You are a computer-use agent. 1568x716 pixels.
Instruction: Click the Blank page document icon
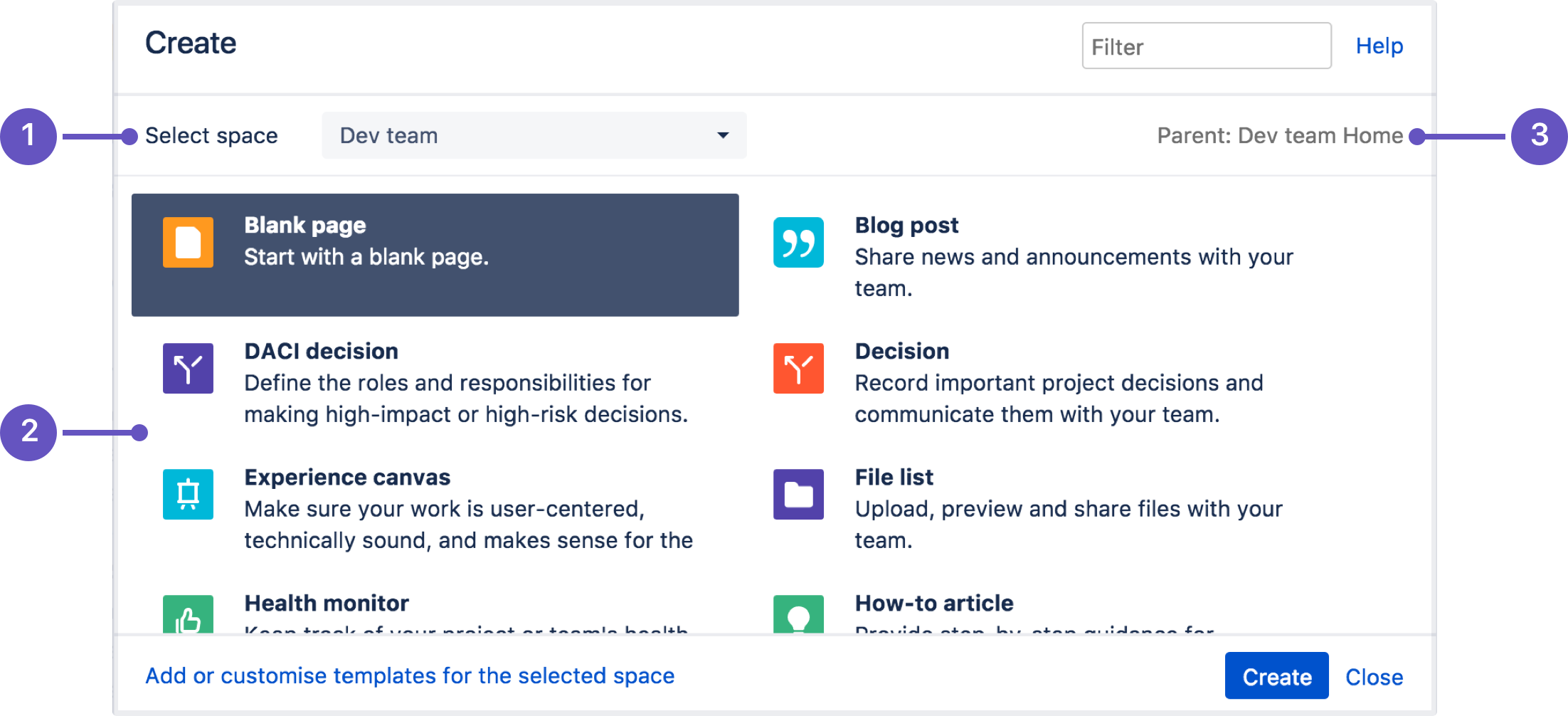pyautogui.click(x=187, y=242)
